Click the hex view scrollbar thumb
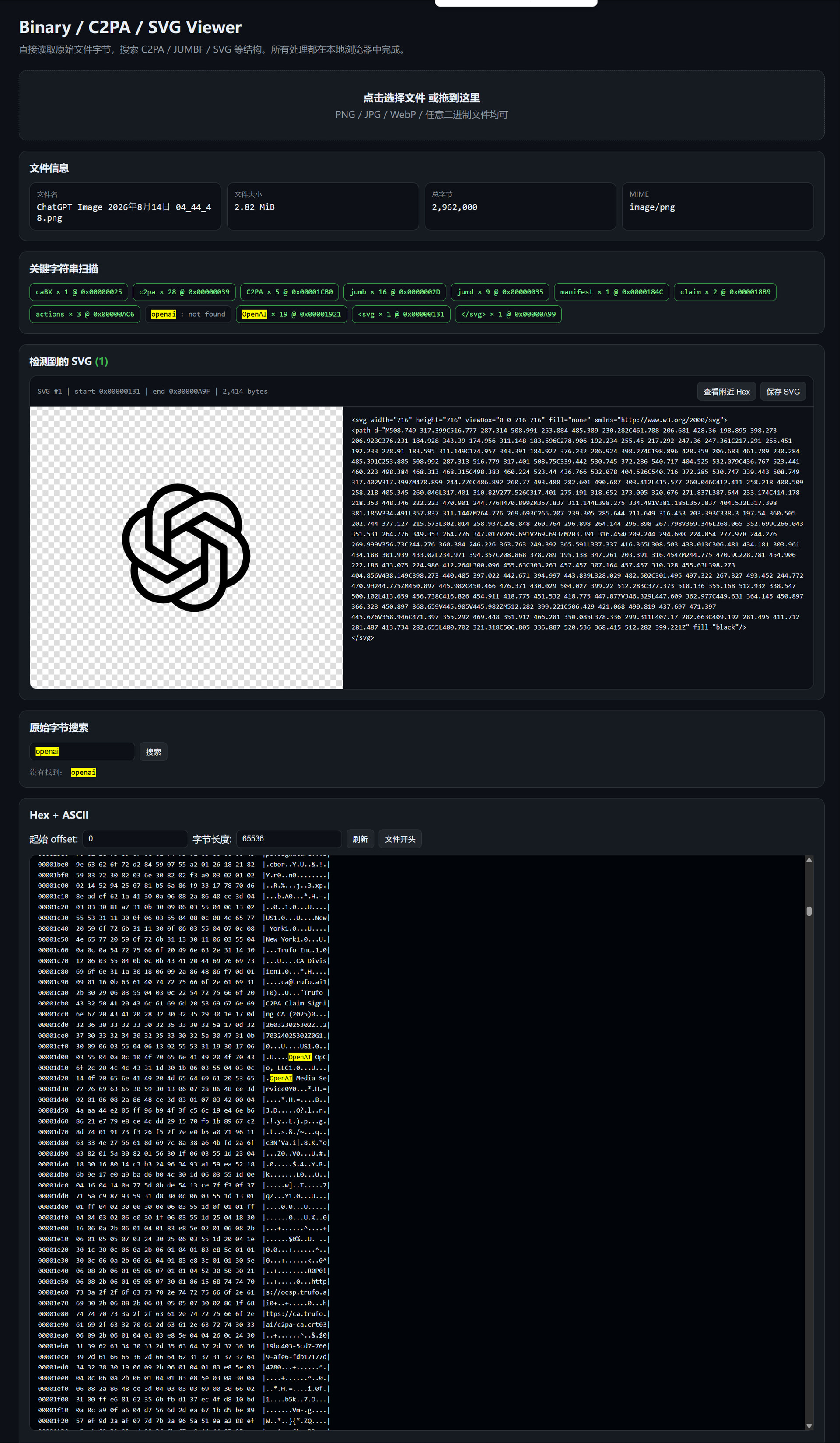The image size is (840, 1443). [x=809, y=911]
